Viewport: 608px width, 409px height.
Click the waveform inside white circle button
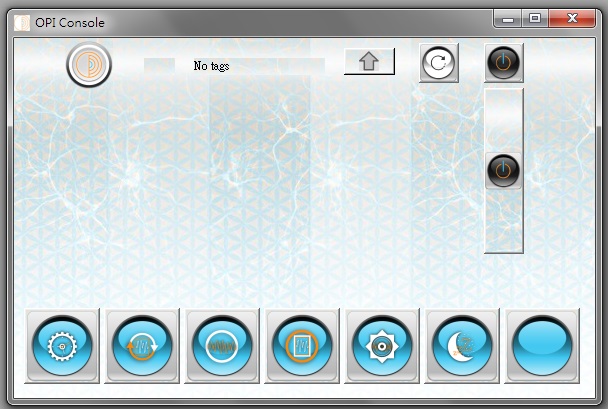click(x=222, y=346)
